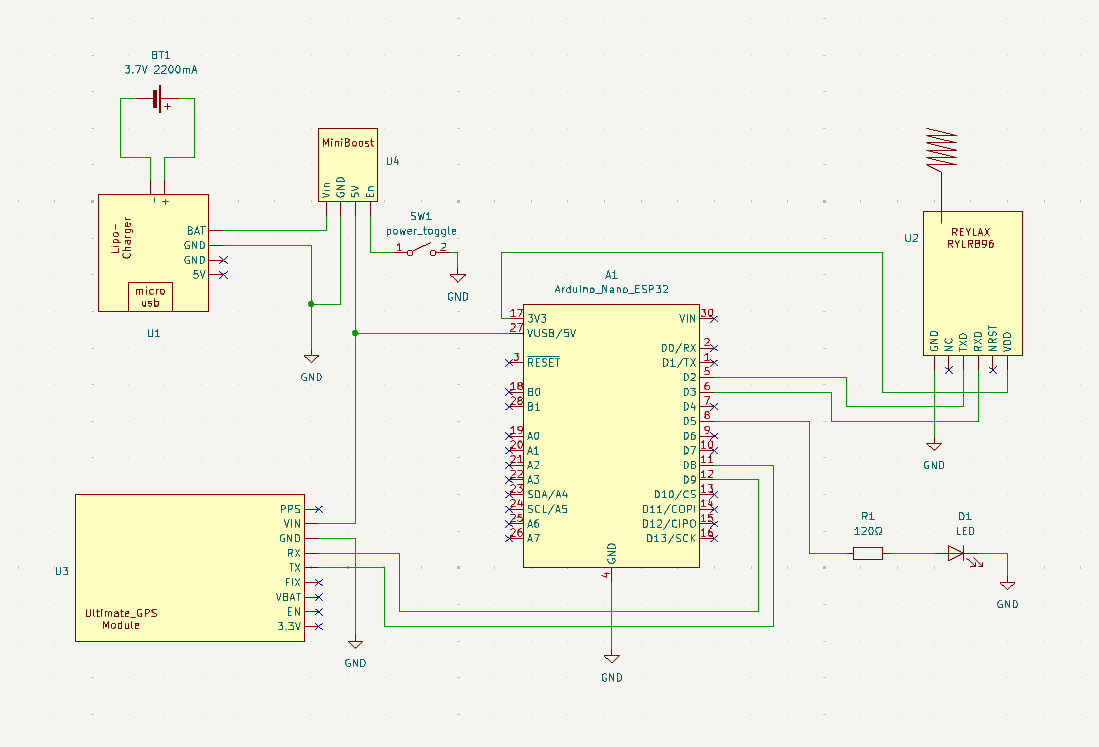Click the SW1 switch symbol

421,249
